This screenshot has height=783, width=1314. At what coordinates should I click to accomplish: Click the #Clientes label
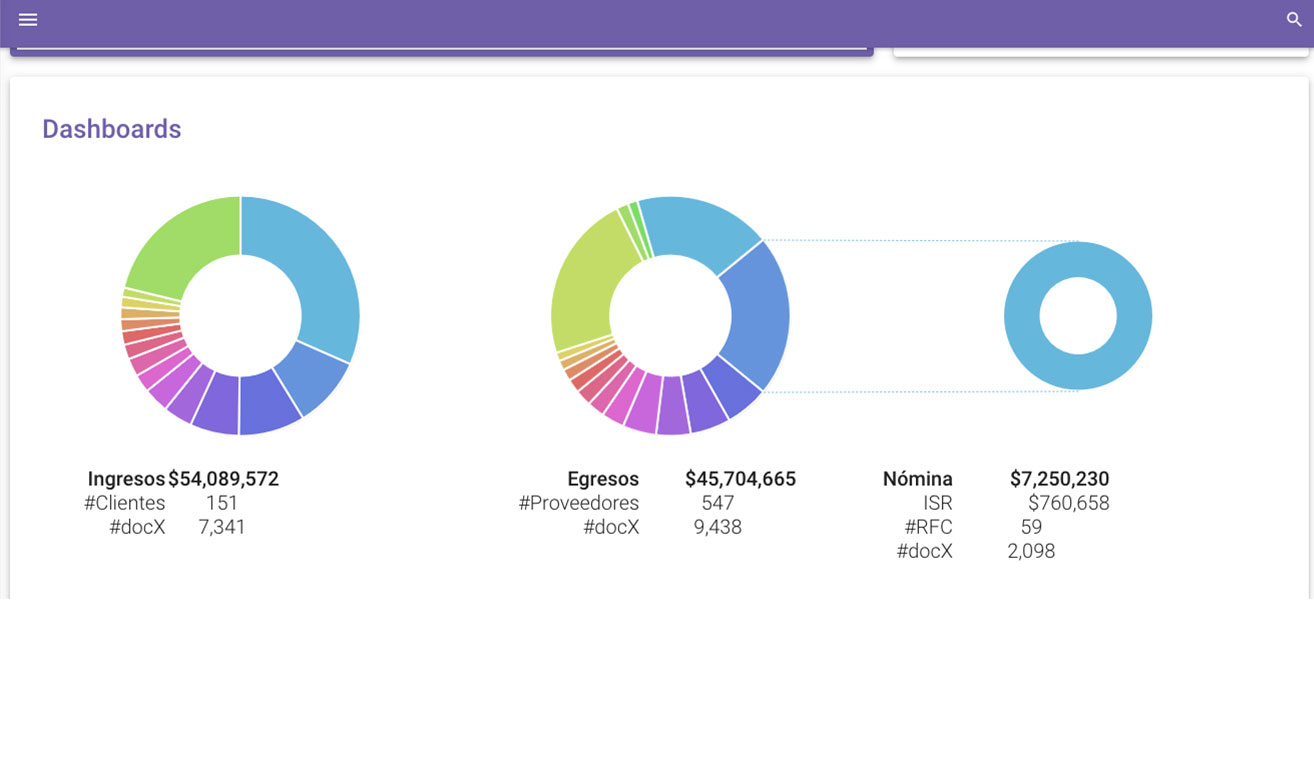125,503
